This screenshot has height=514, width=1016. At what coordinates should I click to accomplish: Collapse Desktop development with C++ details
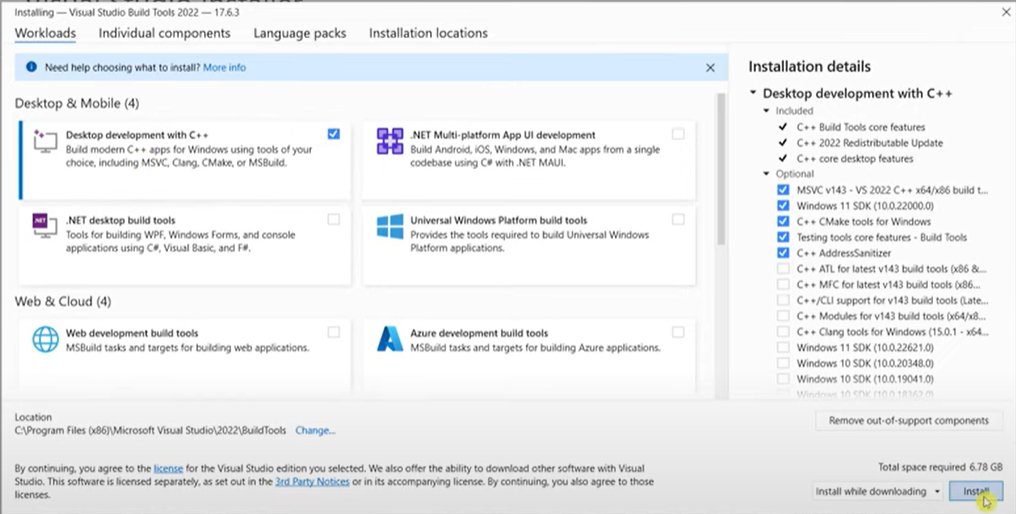click(x=753, y=93)
